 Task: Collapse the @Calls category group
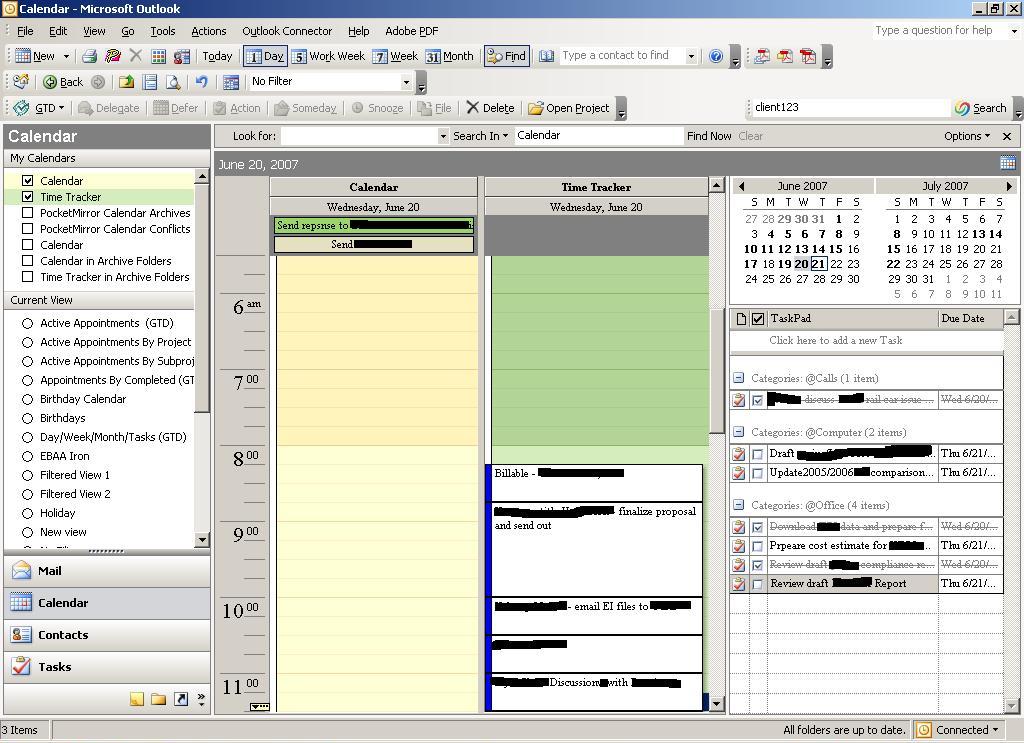[x=738, y=378]
